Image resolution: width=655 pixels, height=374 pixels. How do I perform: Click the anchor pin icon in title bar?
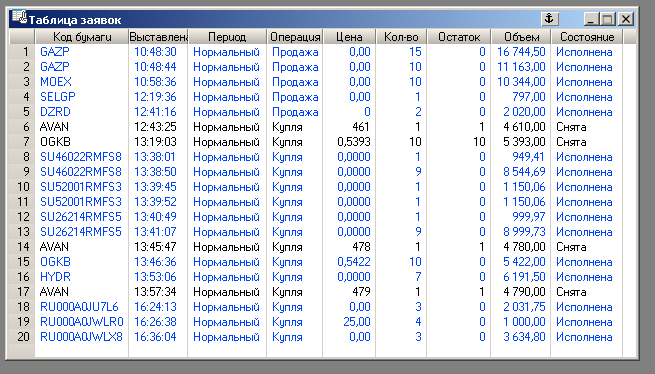[550, 19]
